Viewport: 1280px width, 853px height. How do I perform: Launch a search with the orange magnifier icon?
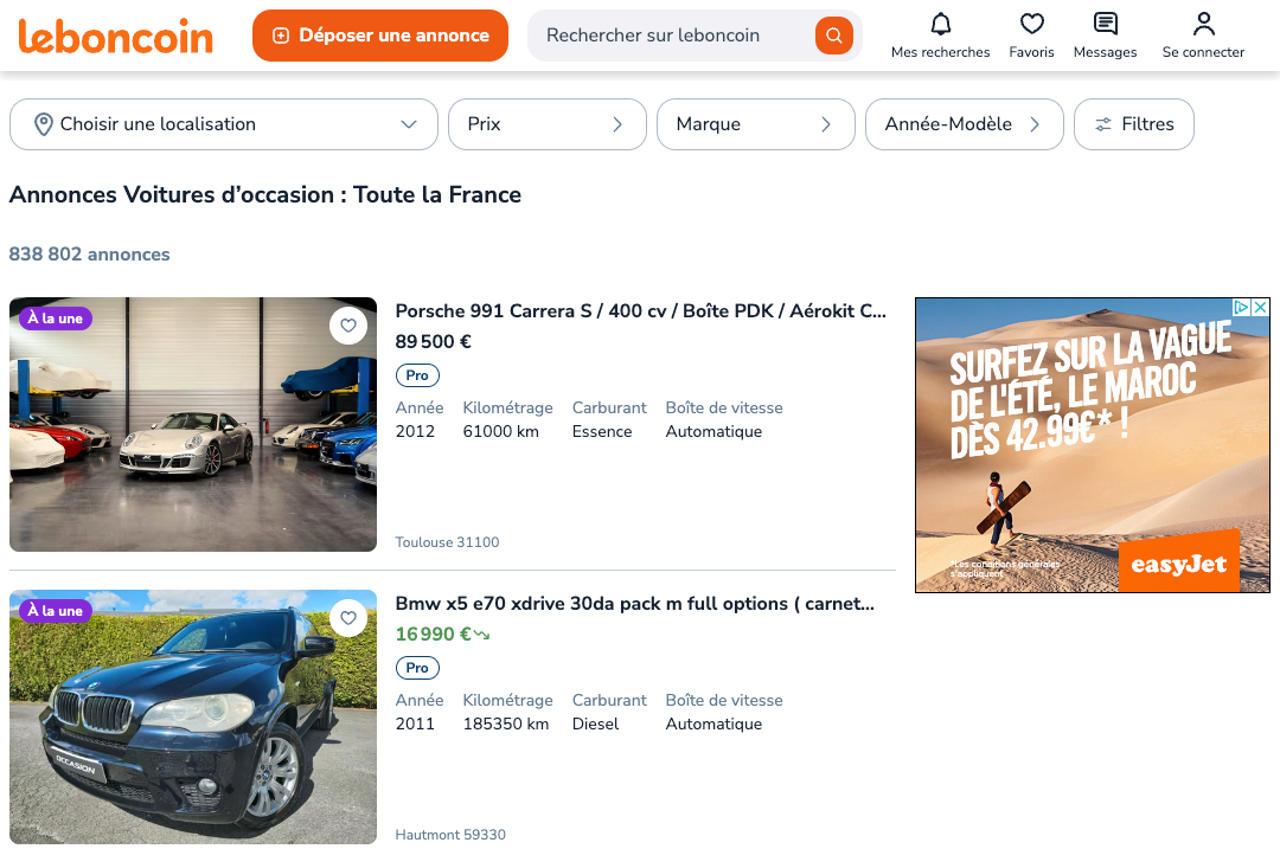coord(833,34)
